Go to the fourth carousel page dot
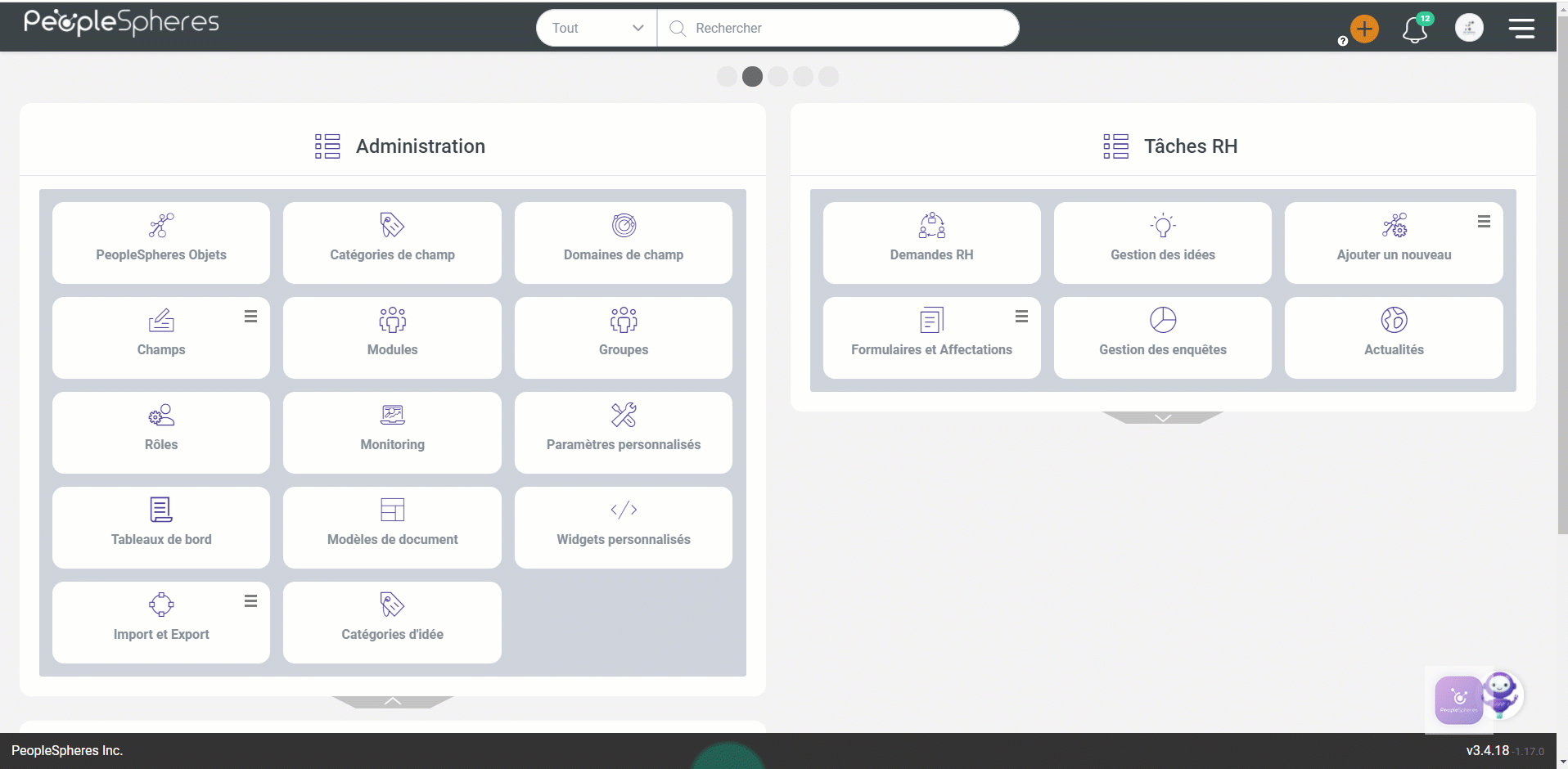The image size is (1568, 769). tap(803, 76)
